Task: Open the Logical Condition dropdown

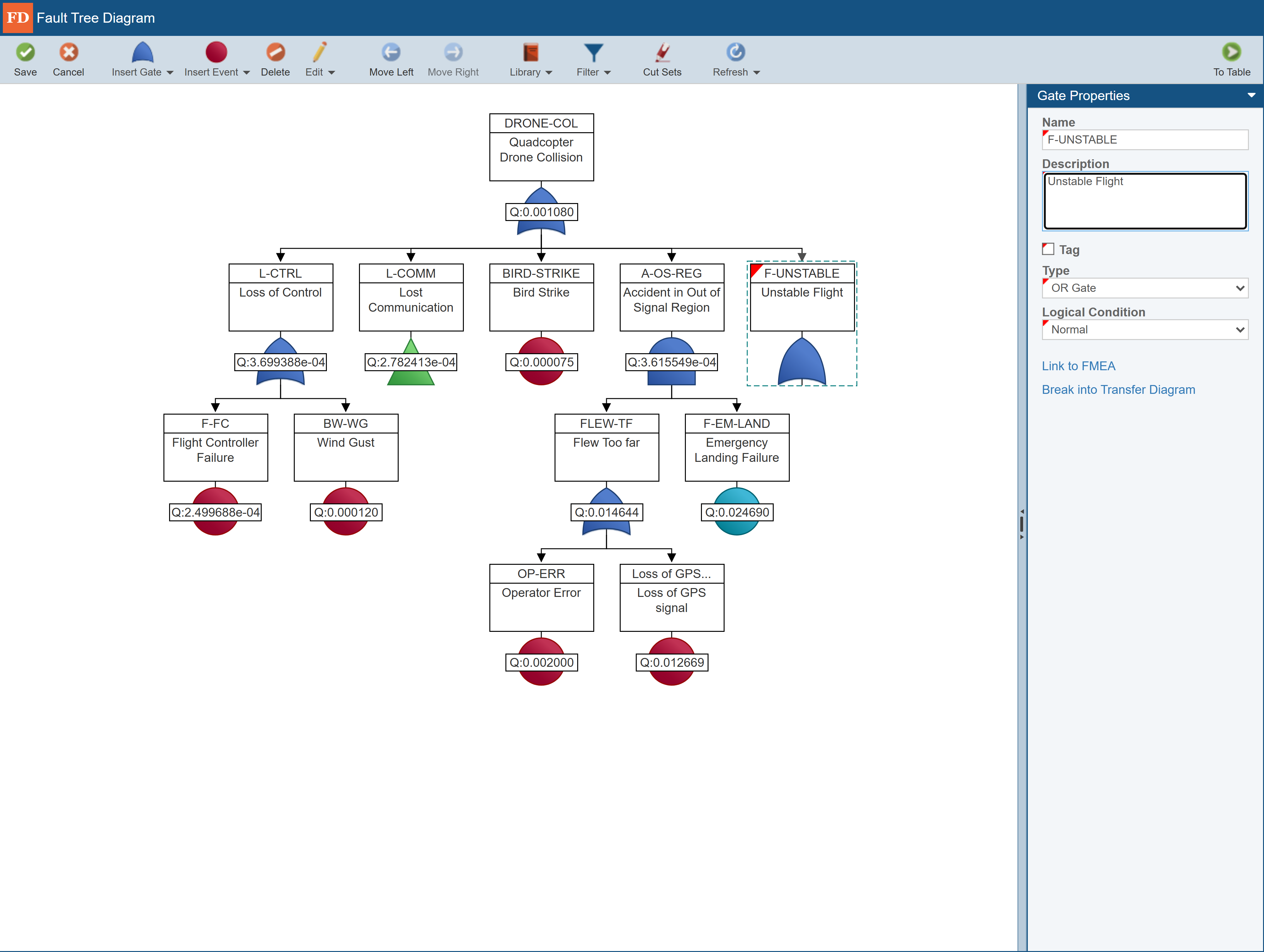Action: tap(1145, 330)
